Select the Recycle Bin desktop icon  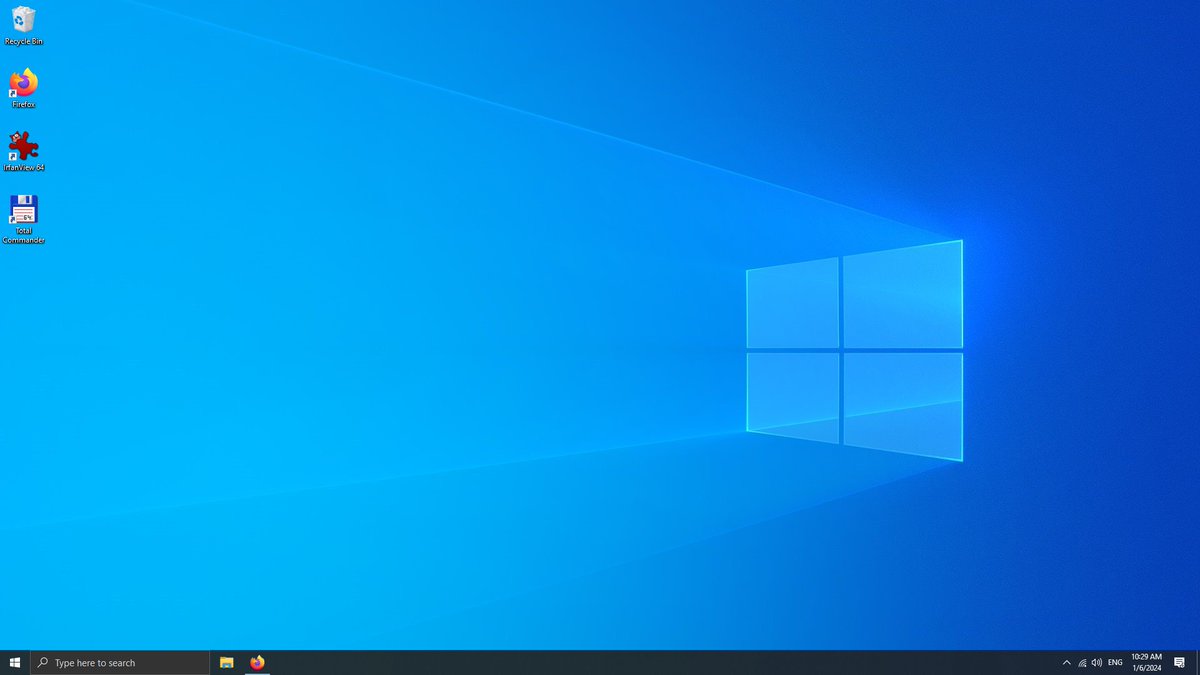(23, 26)
